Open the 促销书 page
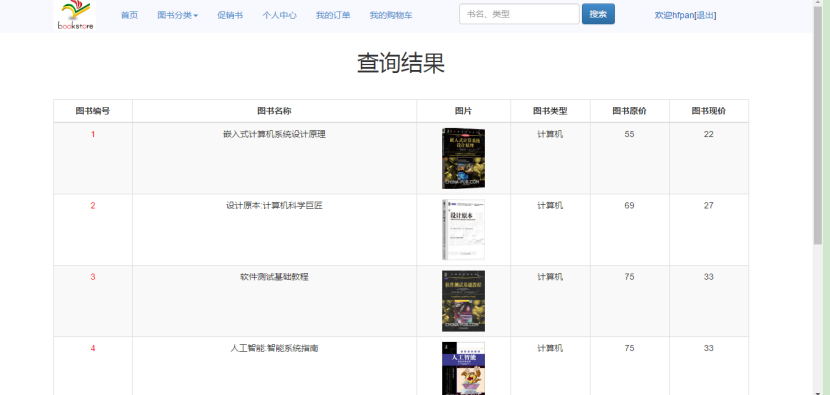This screenshot has height=395, width=830. click(x=230, y=15)
